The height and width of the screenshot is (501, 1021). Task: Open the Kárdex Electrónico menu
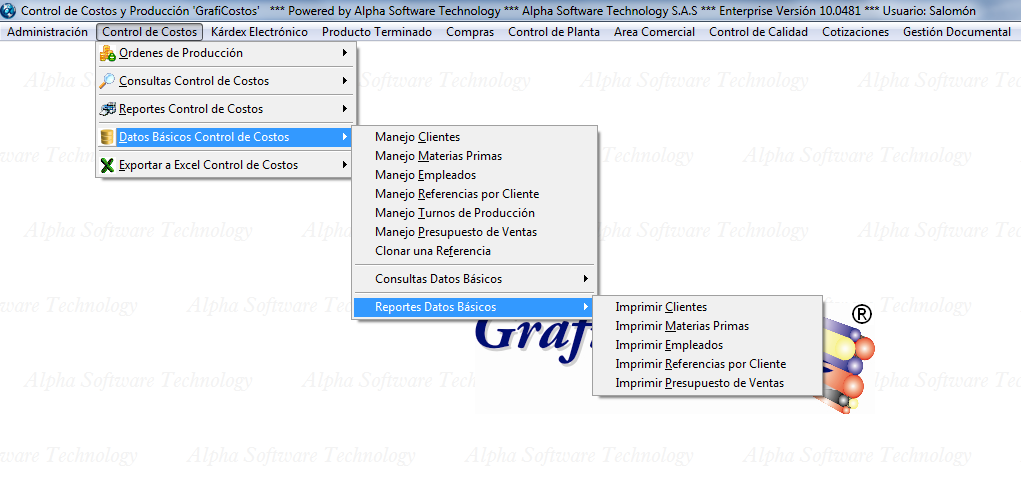[x=259, y=32]
